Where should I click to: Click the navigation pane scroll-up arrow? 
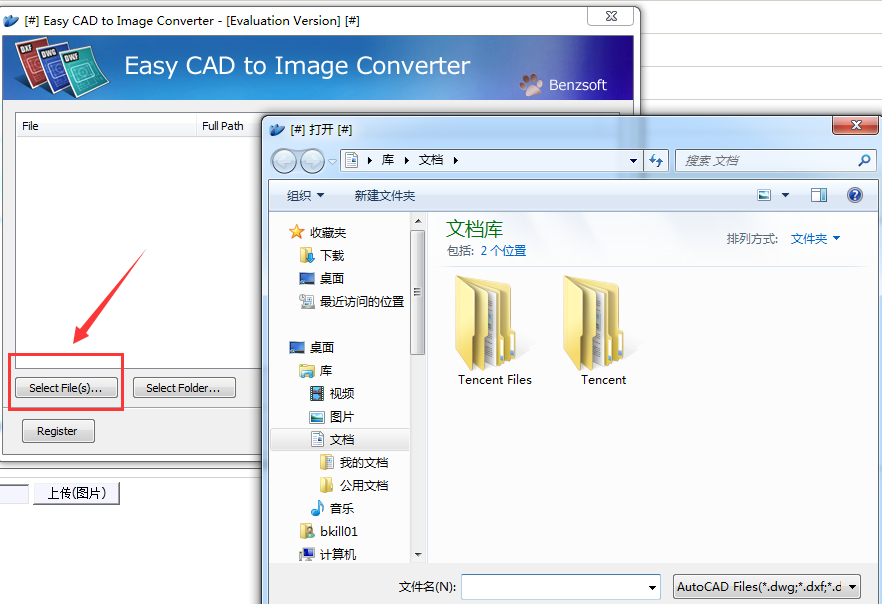(418, 221)
